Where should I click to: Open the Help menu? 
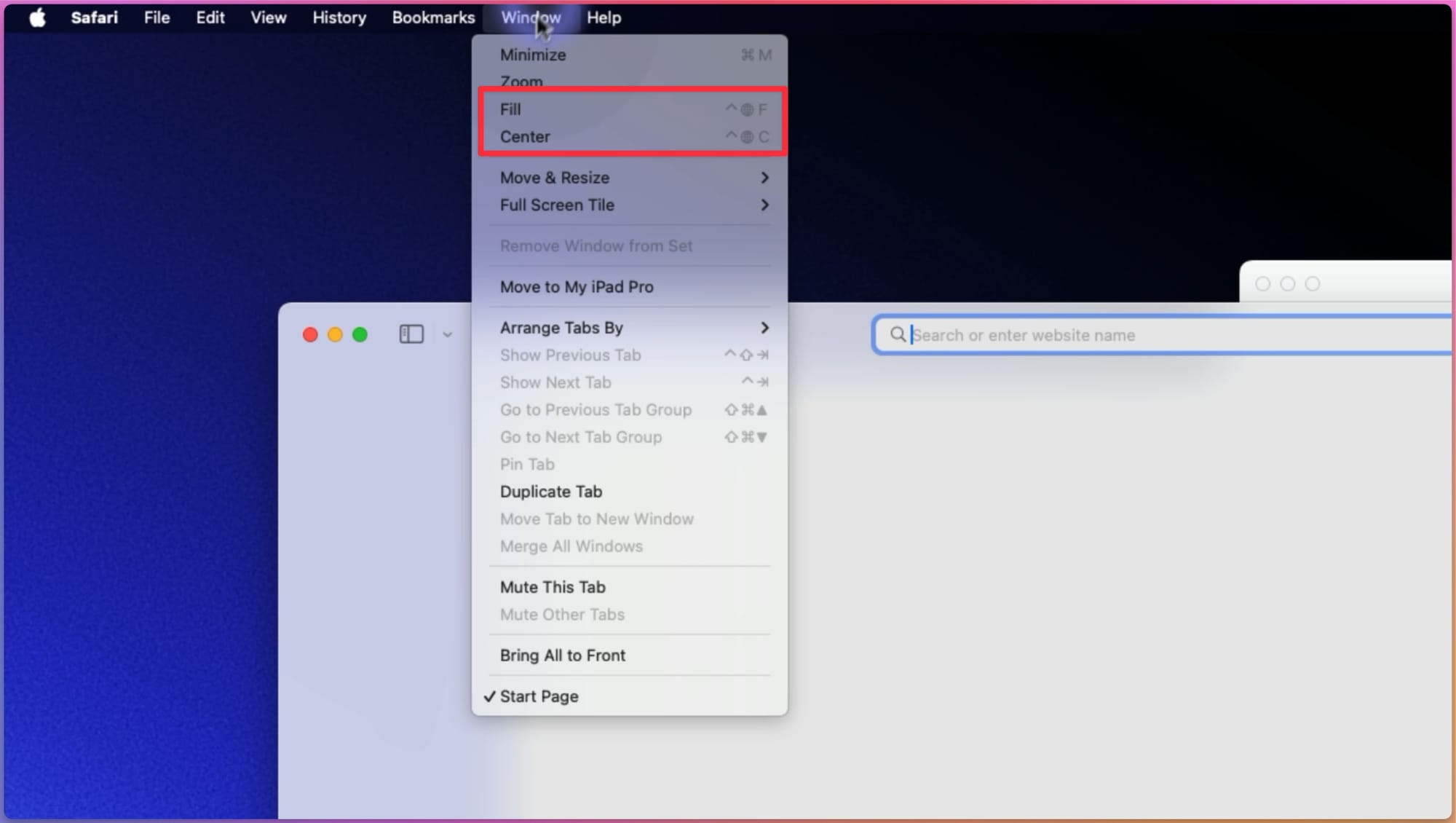(604, 17)
